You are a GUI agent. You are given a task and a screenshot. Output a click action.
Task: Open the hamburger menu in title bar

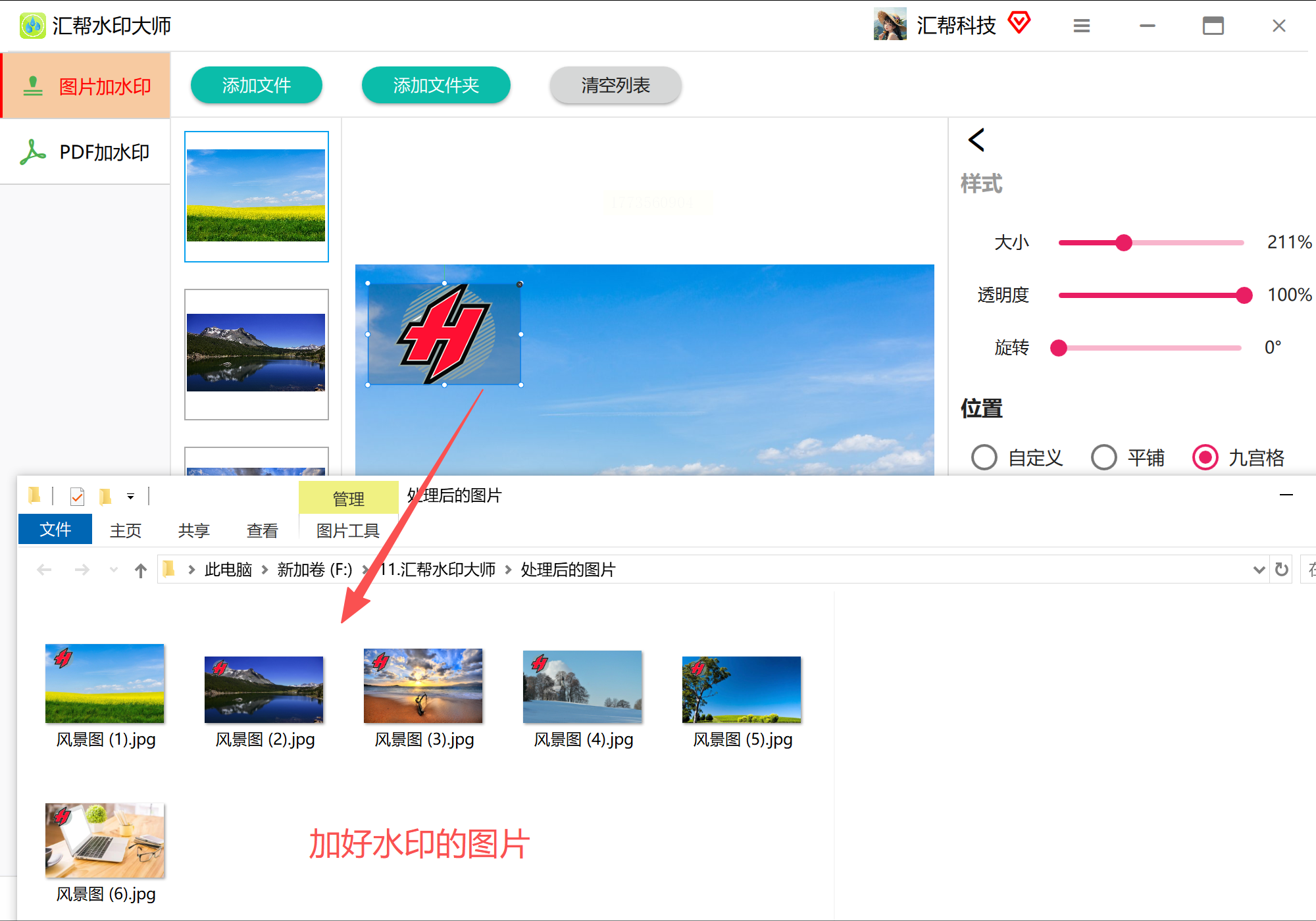(1082, 26)
